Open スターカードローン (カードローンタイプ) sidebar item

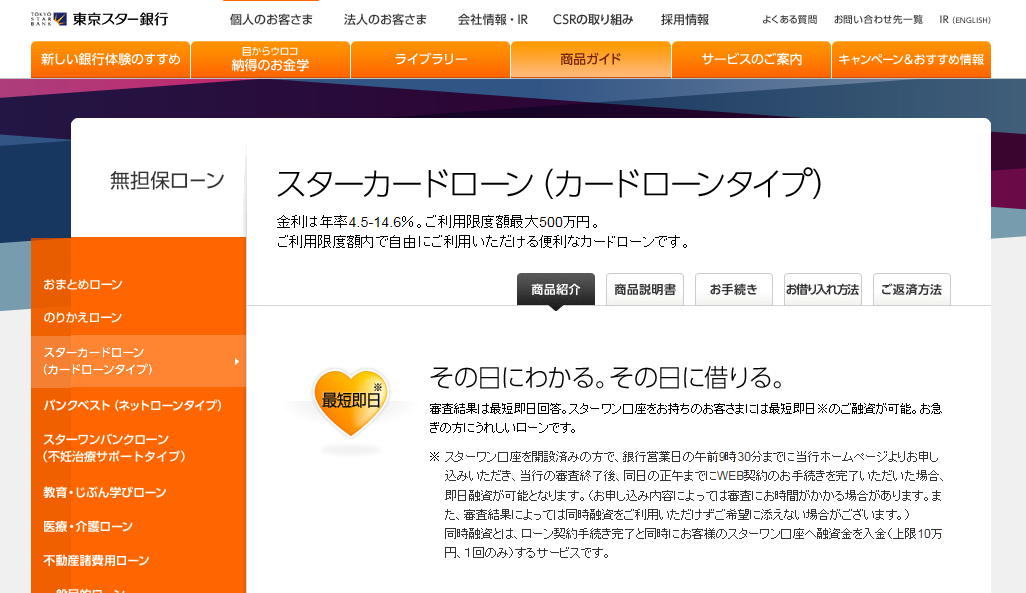[138, 361]
